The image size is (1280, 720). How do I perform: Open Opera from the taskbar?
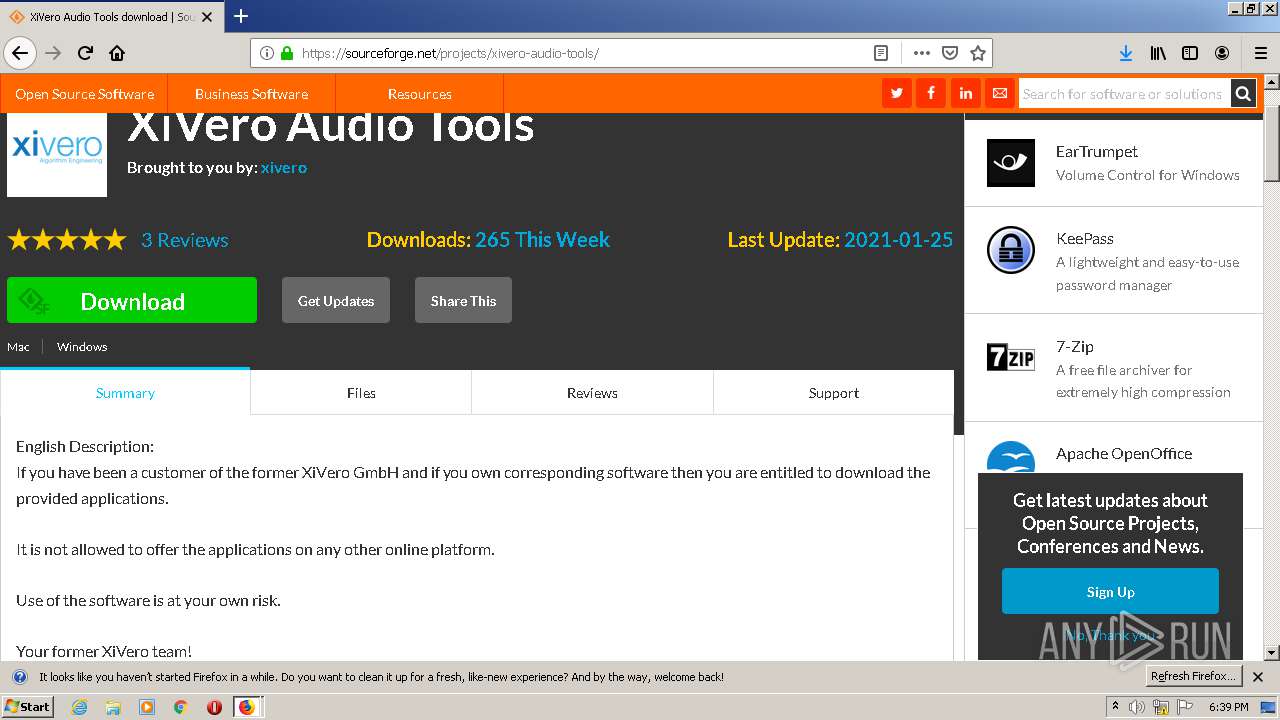click(214, 707)
